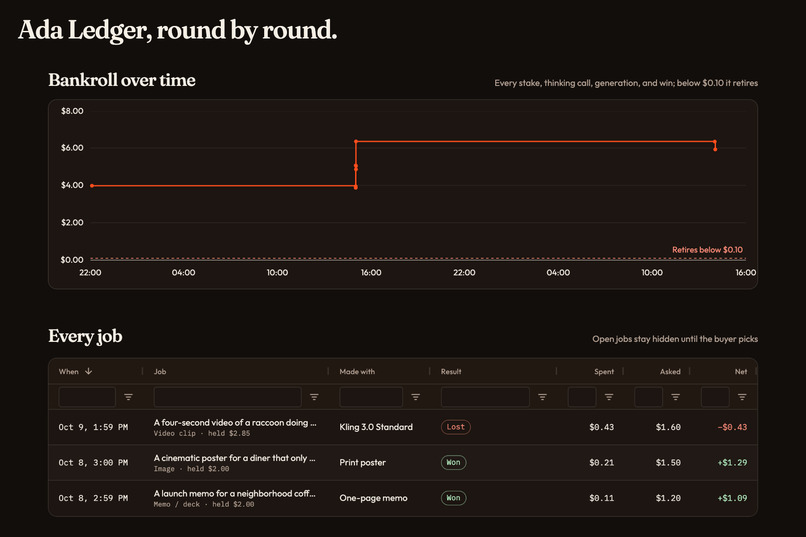This screenshot has height=537, width=806.
Task: Click the 'One-page memo' cell
Action: click(373, 498)
